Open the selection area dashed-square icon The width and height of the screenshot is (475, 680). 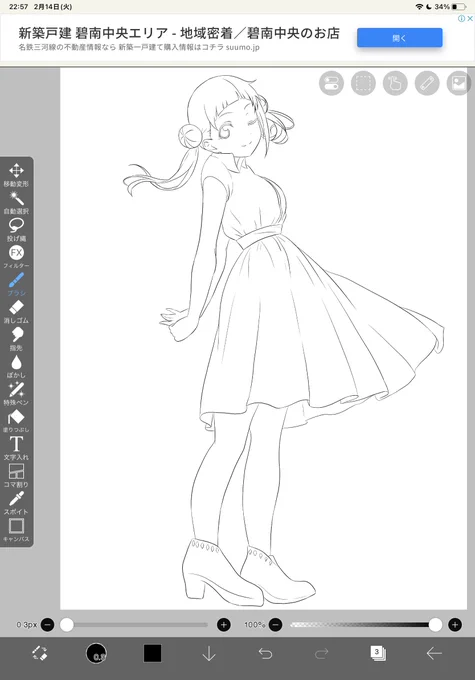coord(363,83)
